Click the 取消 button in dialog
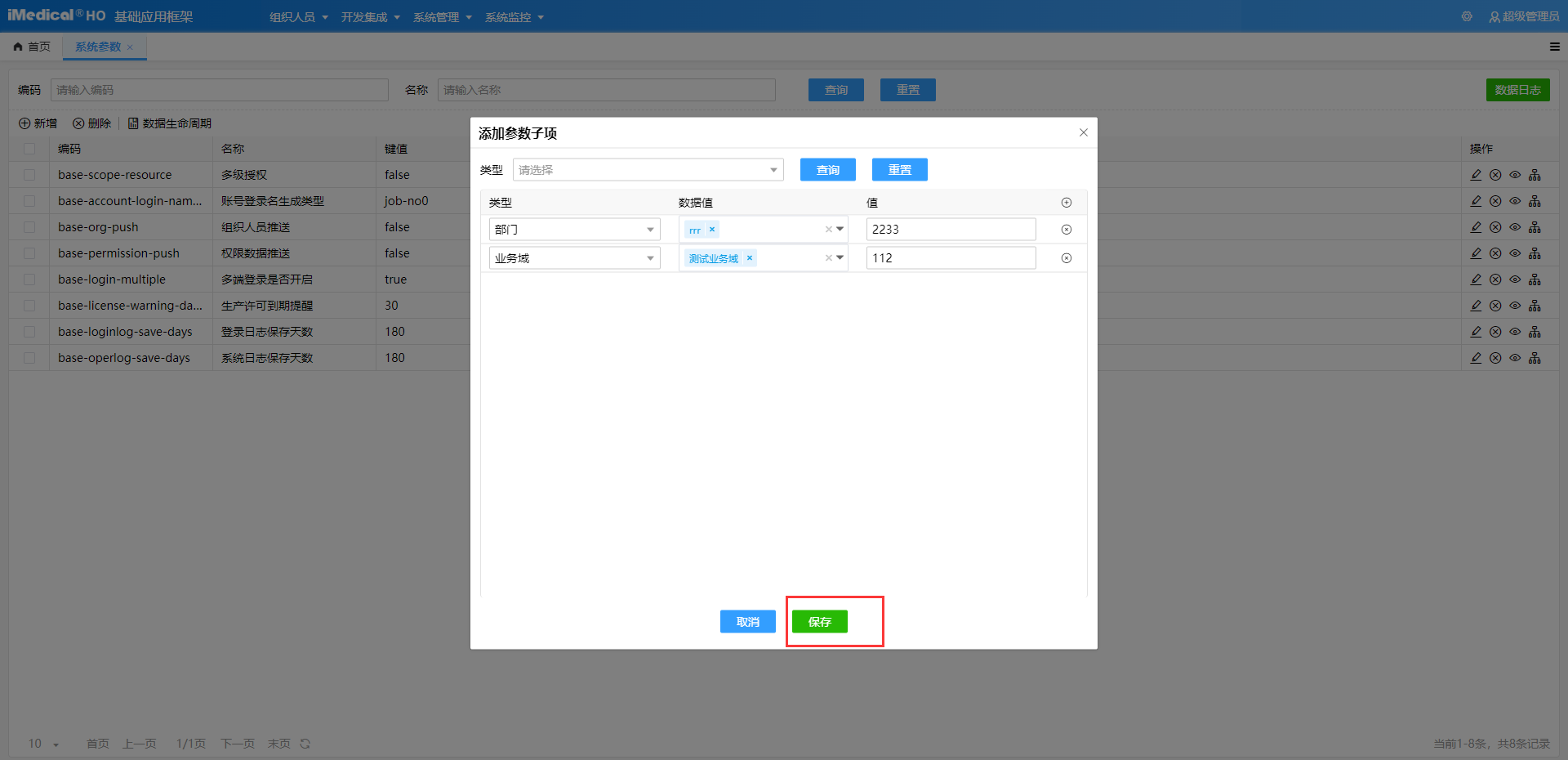 748,622
